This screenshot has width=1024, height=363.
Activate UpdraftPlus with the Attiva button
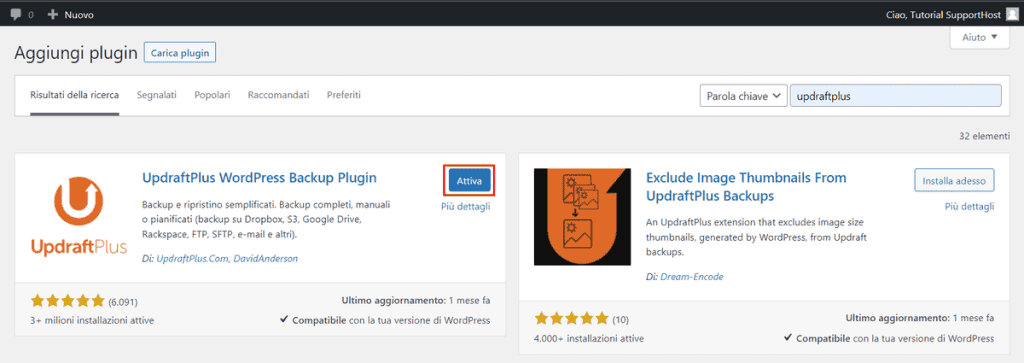pos(470,181)
